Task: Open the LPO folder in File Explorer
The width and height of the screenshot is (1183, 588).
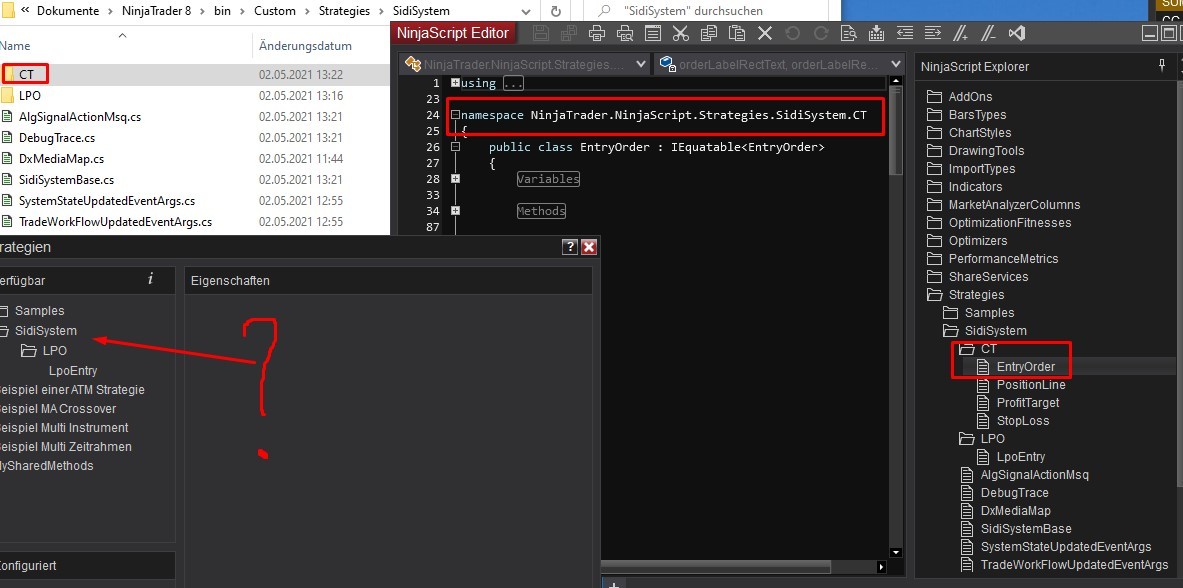Action: [x=29, y=96]
